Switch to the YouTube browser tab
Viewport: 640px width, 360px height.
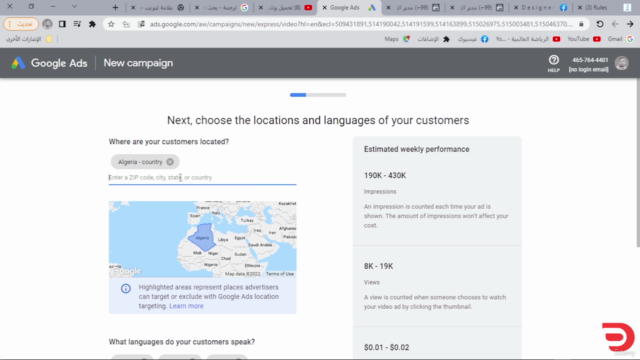287,7
